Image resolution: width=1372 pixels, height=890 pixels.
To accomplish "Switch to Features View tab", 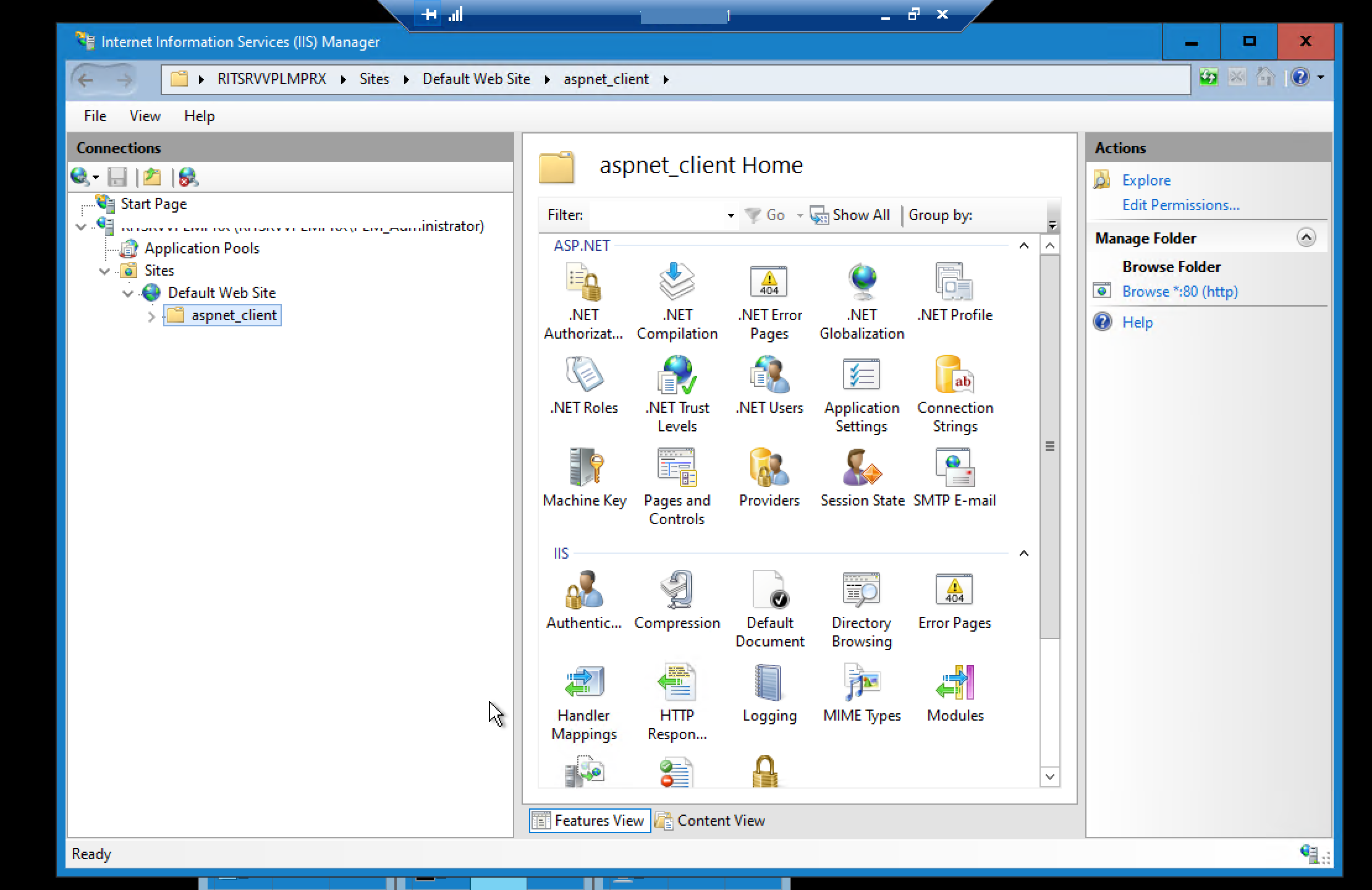I will (590, 821).
